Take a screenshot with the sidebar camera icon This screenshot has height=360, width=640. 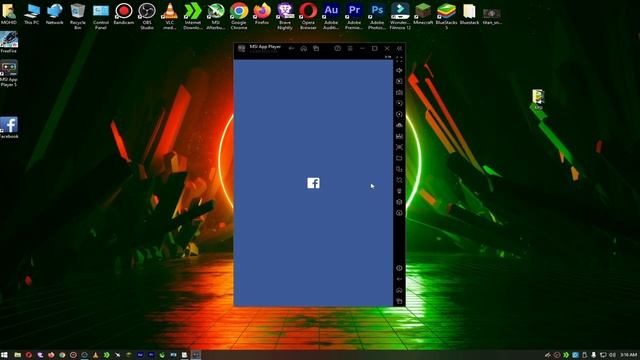point(399,92)
